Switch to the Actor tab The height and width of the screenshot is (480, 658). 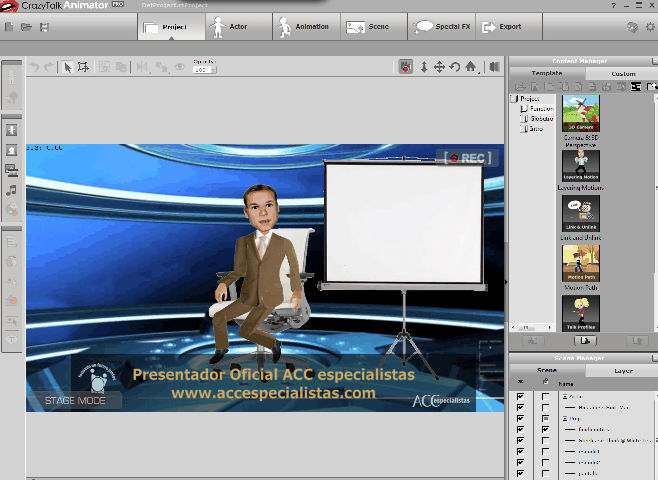239,27
